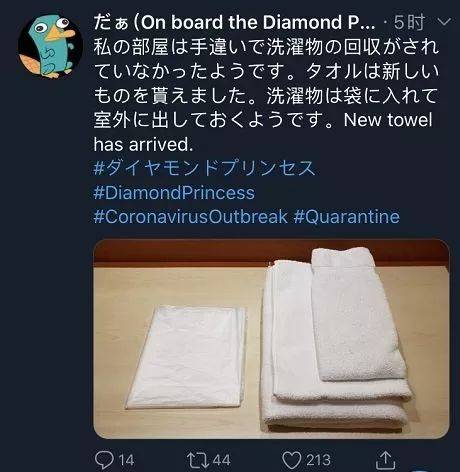Screen dimensions: 460x472
Task: Tap the share upload icon
Action: click(386, 460)
